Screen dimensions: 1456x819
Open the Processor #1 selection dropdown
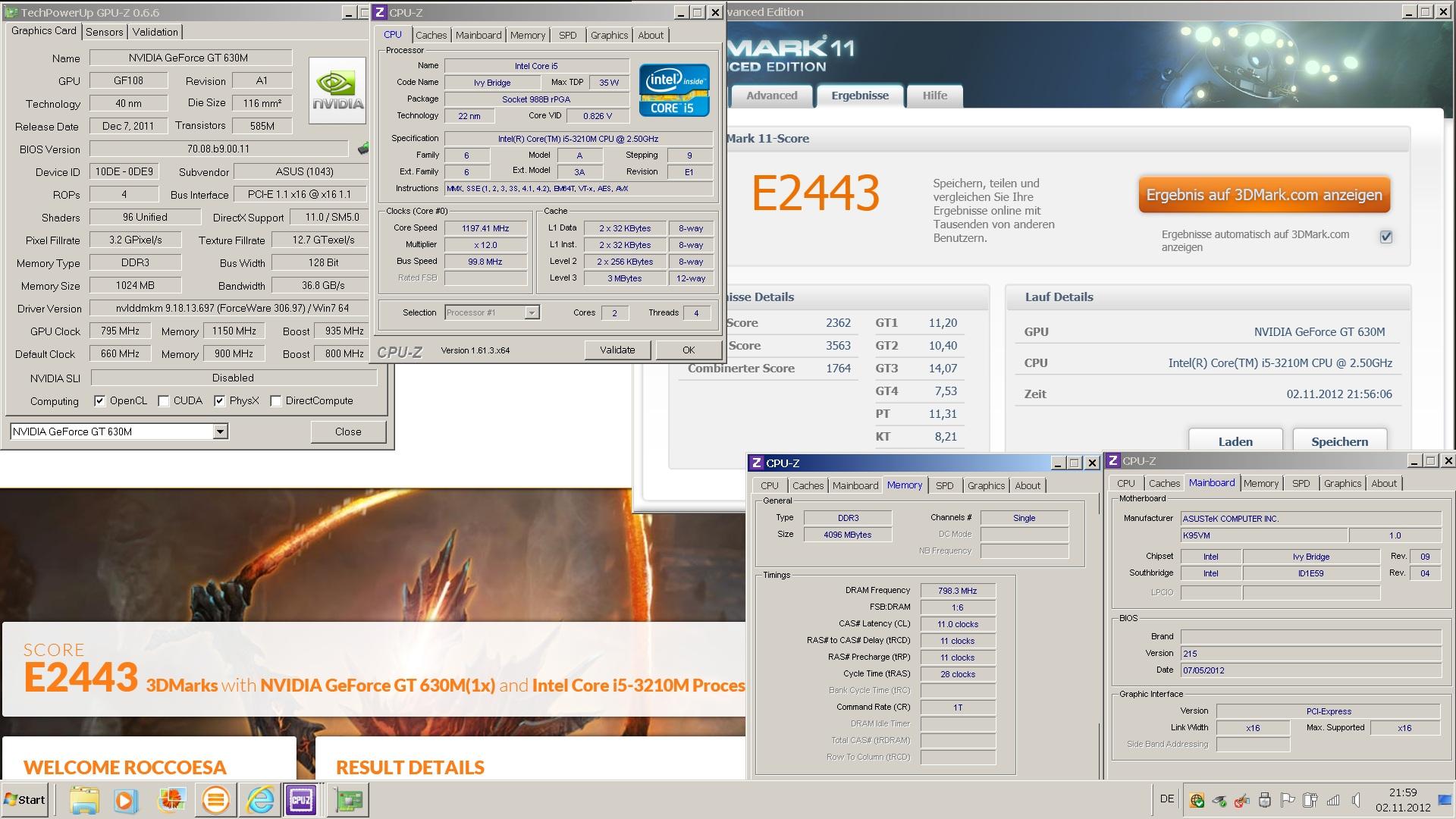point(532,312)
